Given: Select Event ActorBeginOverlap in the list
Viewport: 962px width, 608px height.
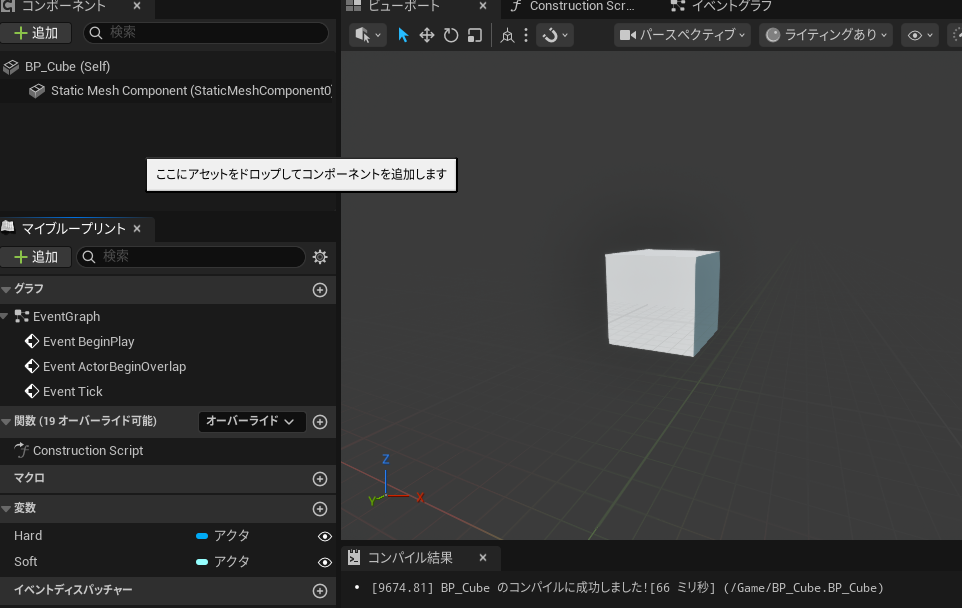Looking at the screenshot, I should (114, 367).
